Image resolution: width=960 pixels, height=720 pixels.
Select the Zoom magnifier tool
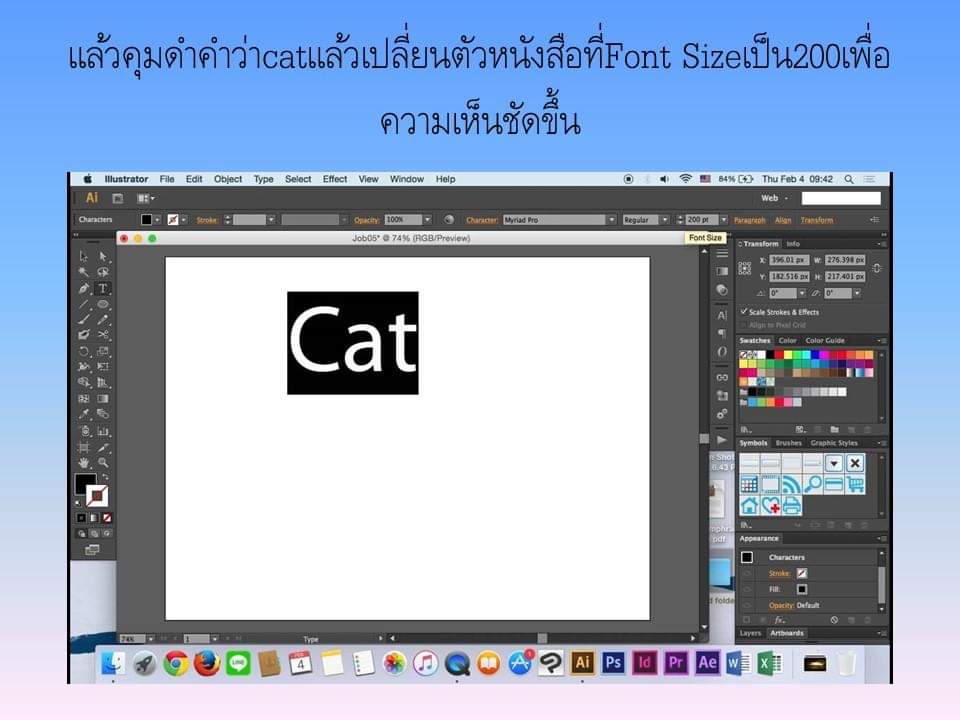(x=103, y=463)
